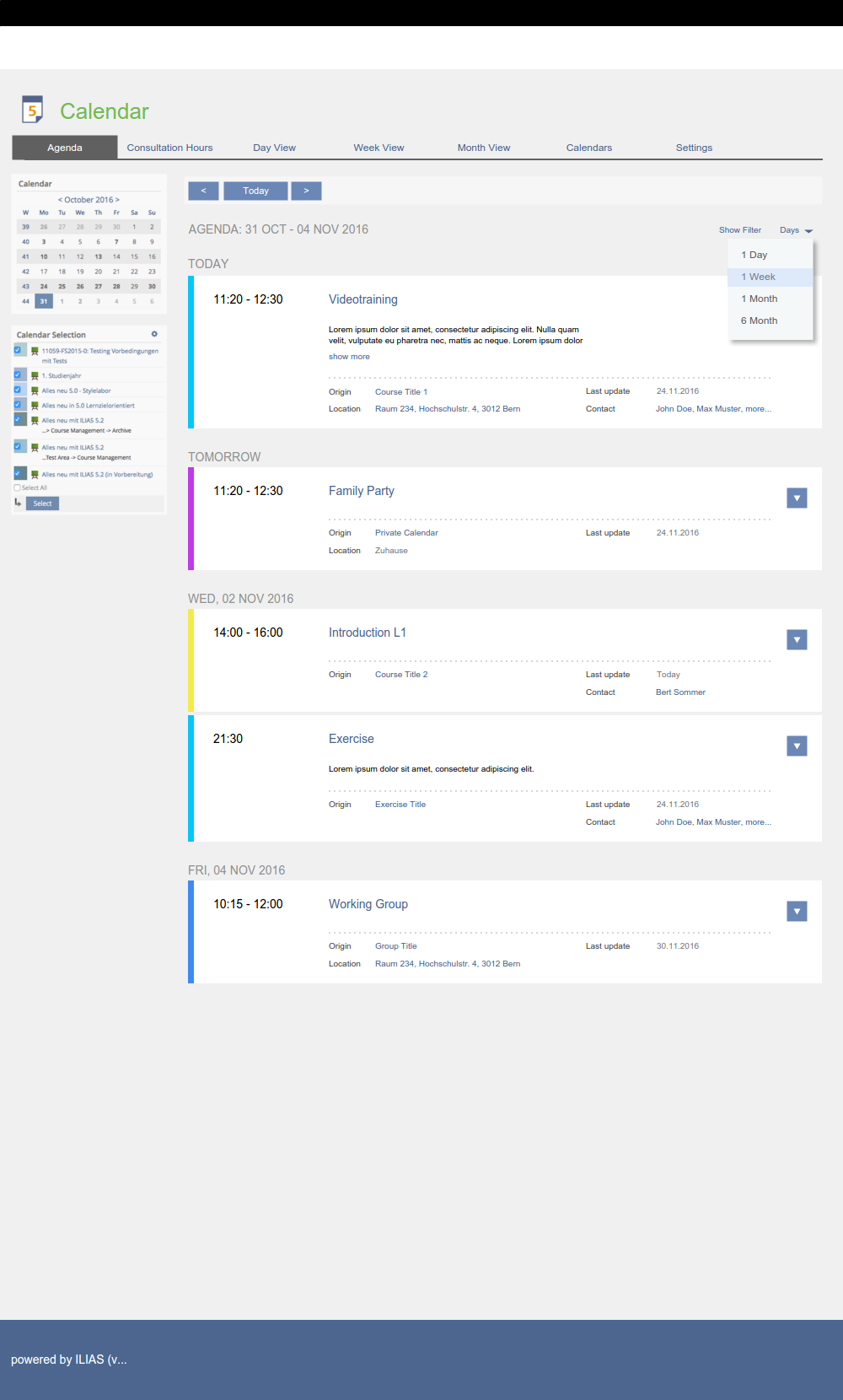
Task: Uncheck Alles neu 5.0 - Stylelabor calendar
Action: 18,389
